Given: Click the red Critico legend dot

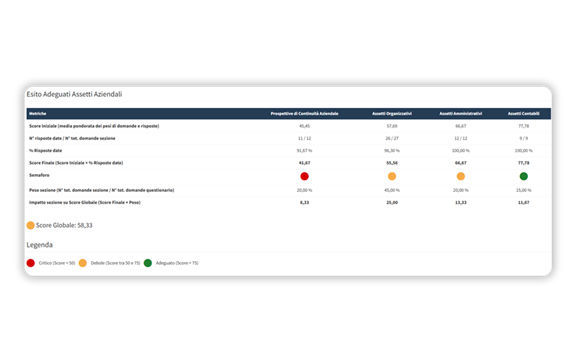Looking at the screenshot, I should 30,263.
